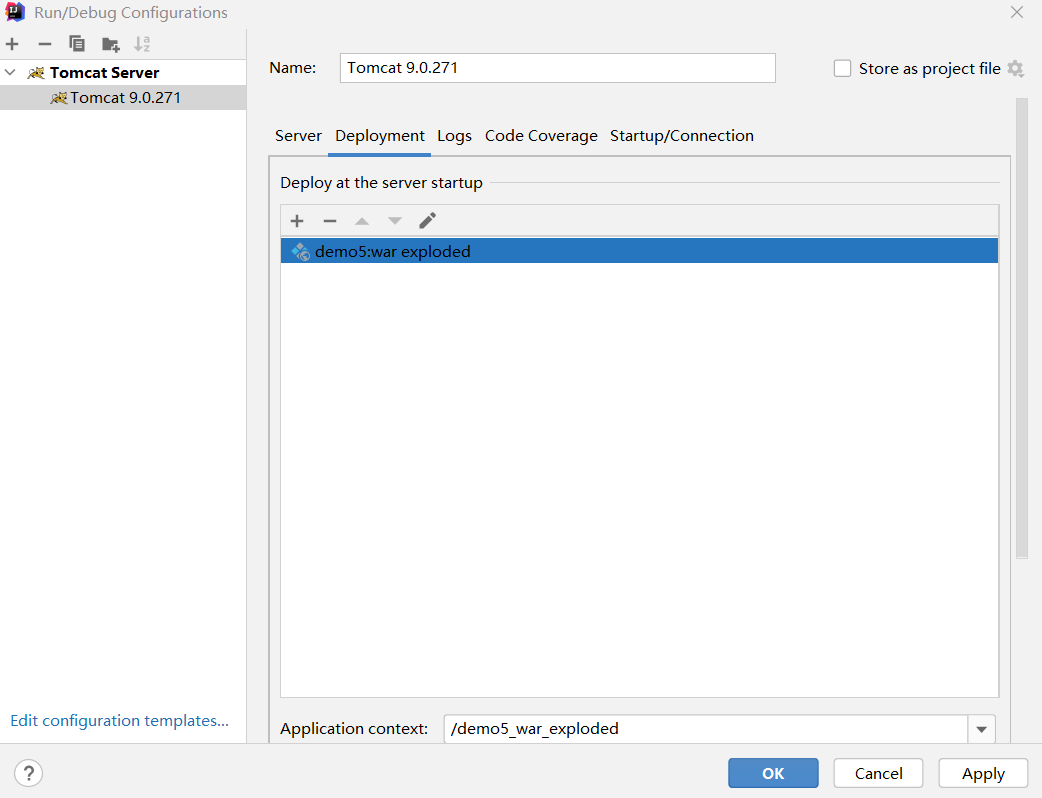
Task: Click the IntelliJ IDEA window logo
Action: coord(15,12)
